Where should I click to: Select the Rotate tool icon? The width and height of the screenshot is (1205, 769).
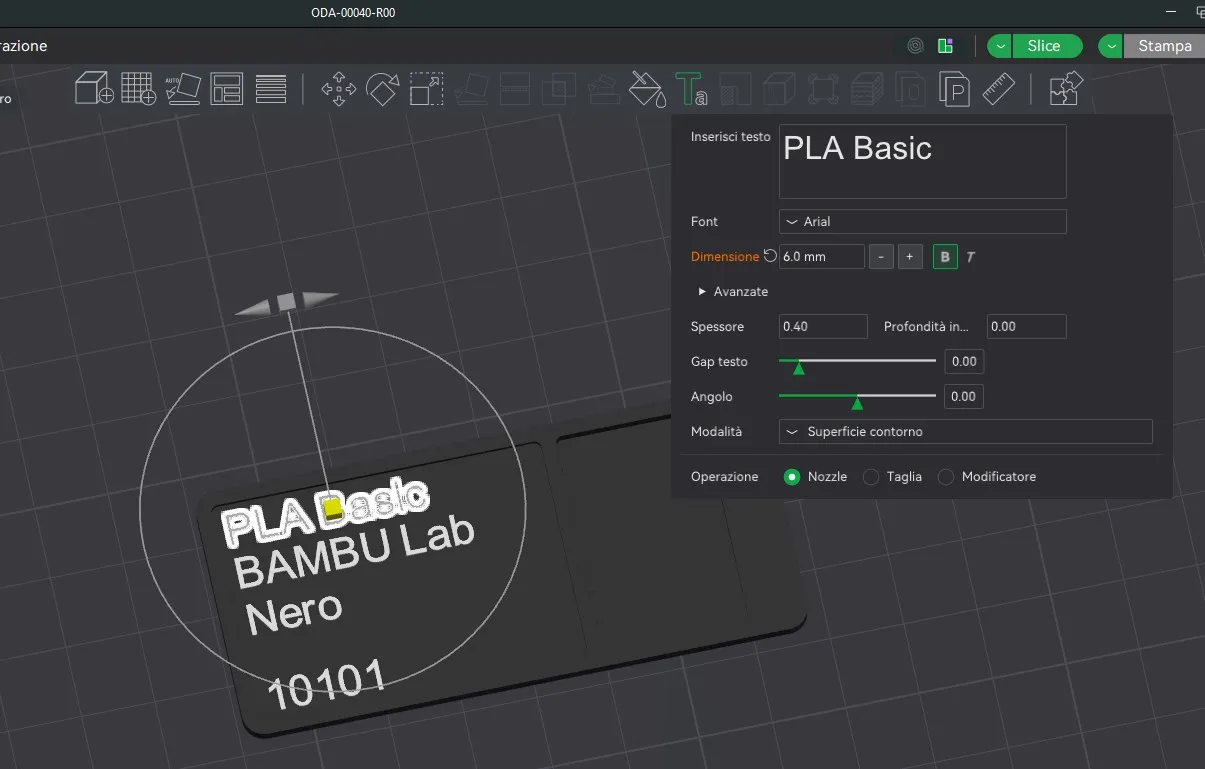382,88
